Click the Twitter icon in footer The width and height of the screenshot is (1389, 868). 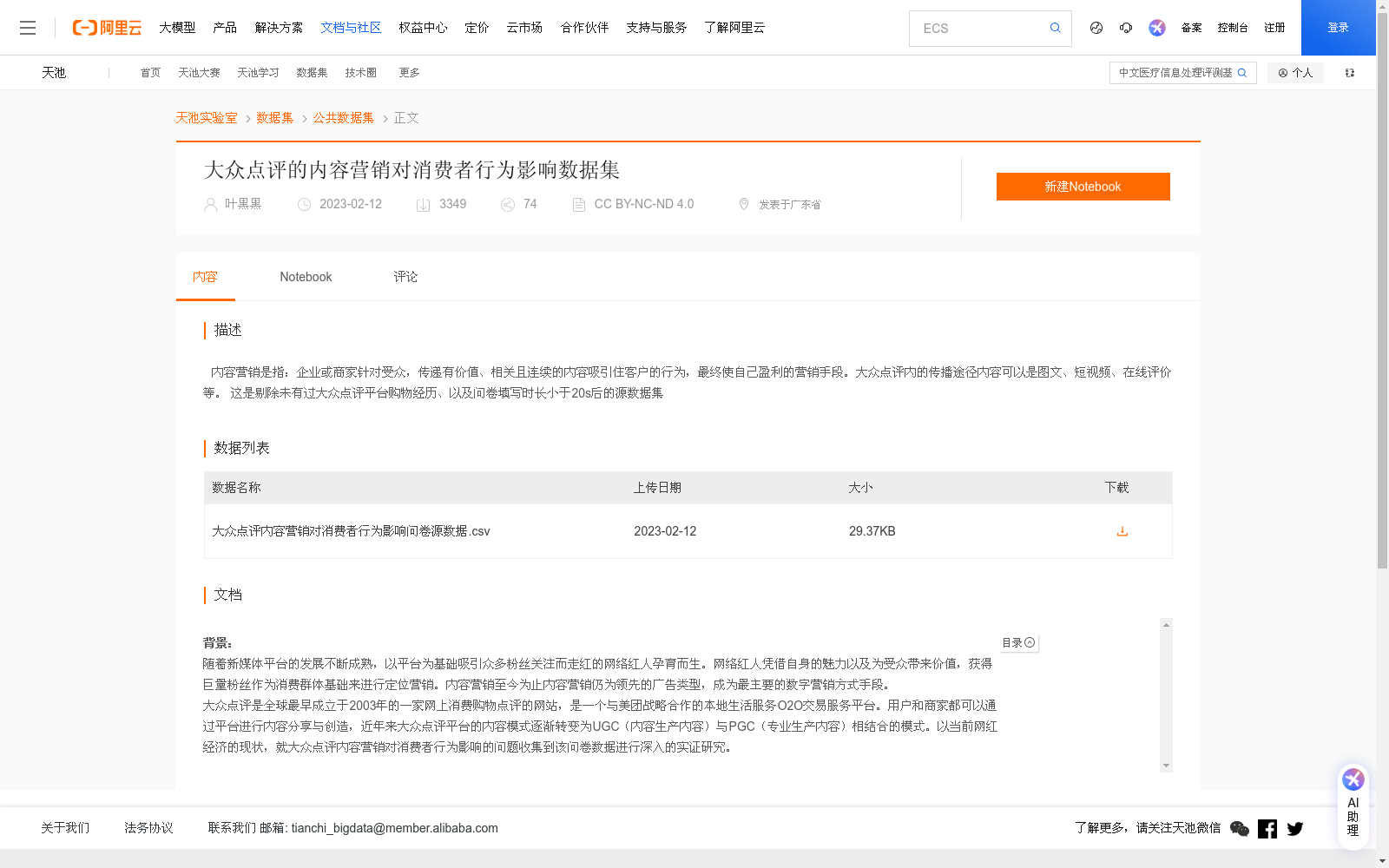tap(1295, 829)
